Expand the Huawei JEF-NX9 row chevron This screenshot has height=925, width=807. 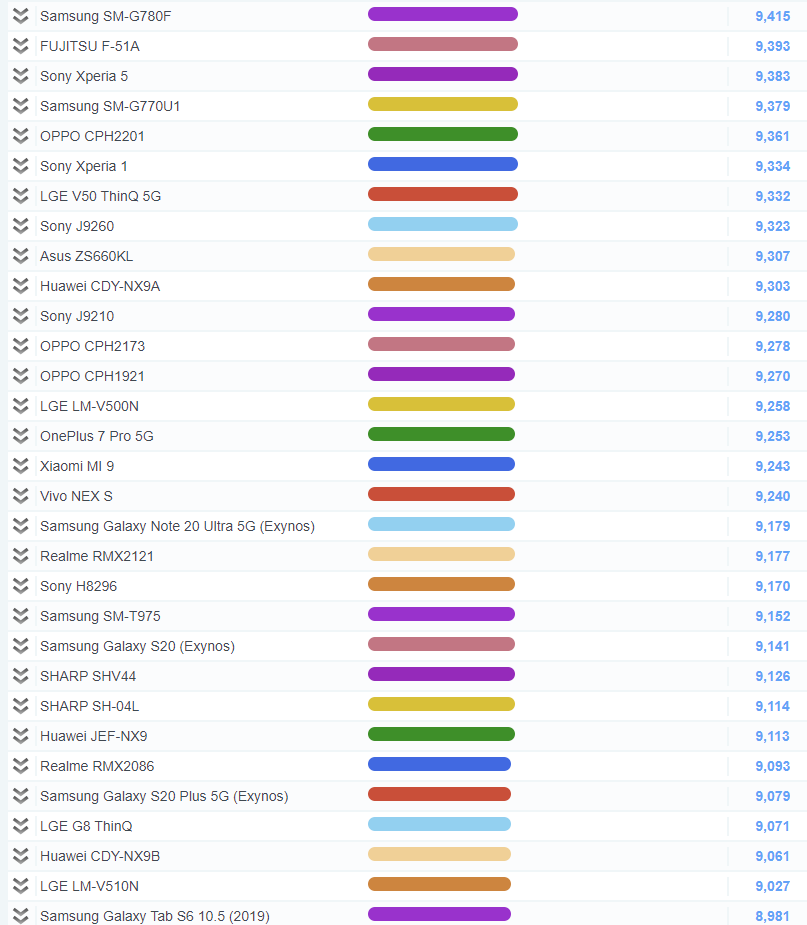pos(21,736)
